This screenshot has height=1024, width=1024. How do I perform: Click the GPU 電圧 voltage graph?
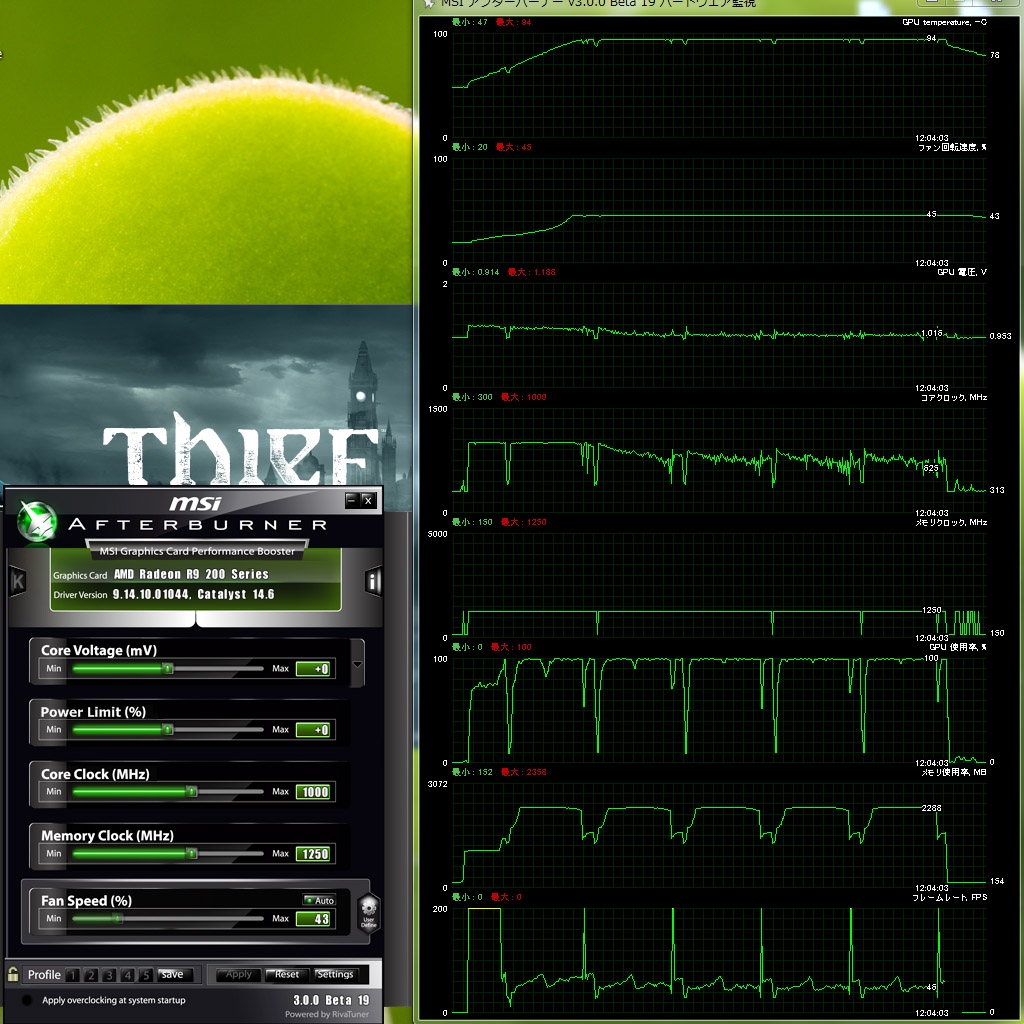tap(719, 336)
